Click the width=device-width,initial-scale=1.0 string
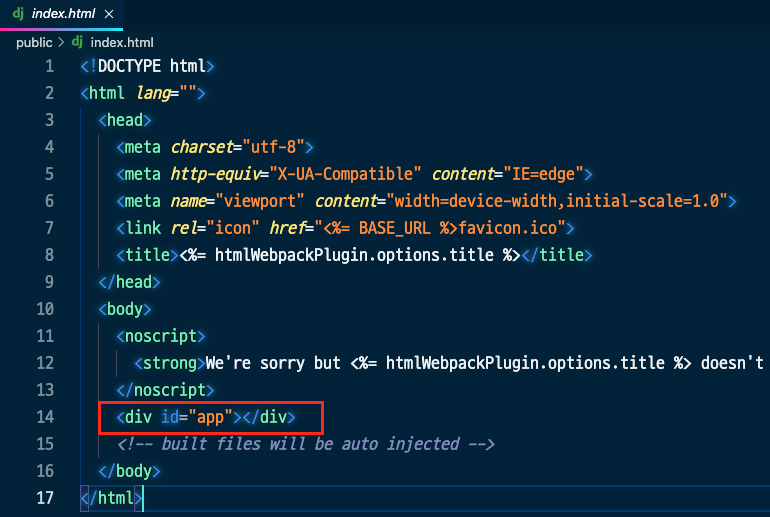 coord(557,201)
